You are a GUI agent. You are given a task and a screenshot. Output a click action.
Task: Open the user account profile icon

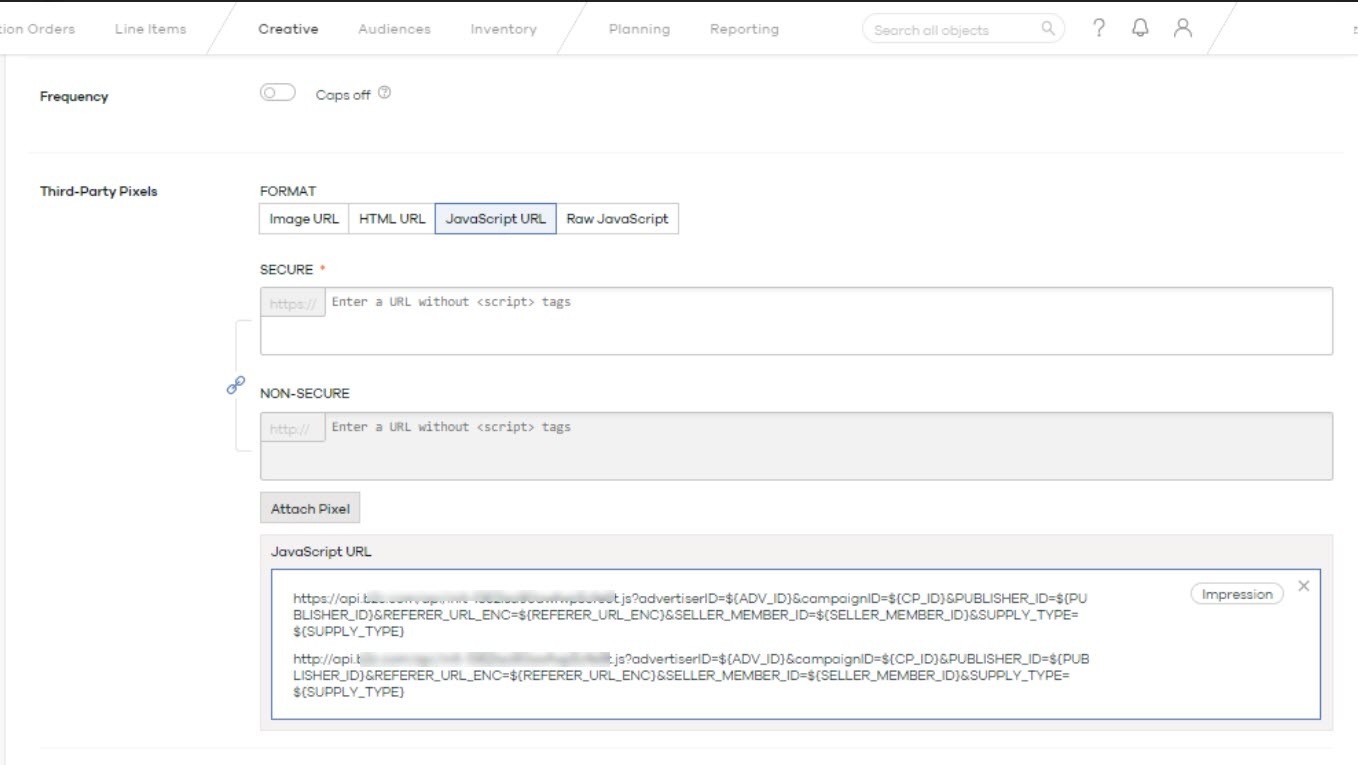tap(1183, 28)
